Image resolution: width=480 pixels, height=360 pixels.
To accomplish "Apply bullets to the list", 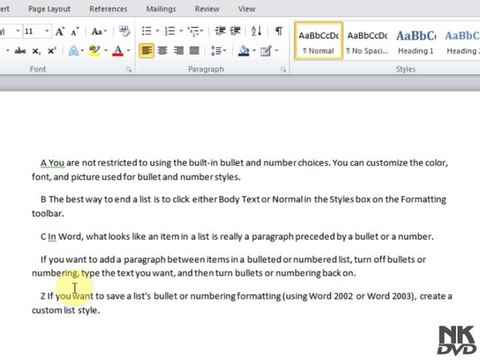I will [x=147, y=31].
